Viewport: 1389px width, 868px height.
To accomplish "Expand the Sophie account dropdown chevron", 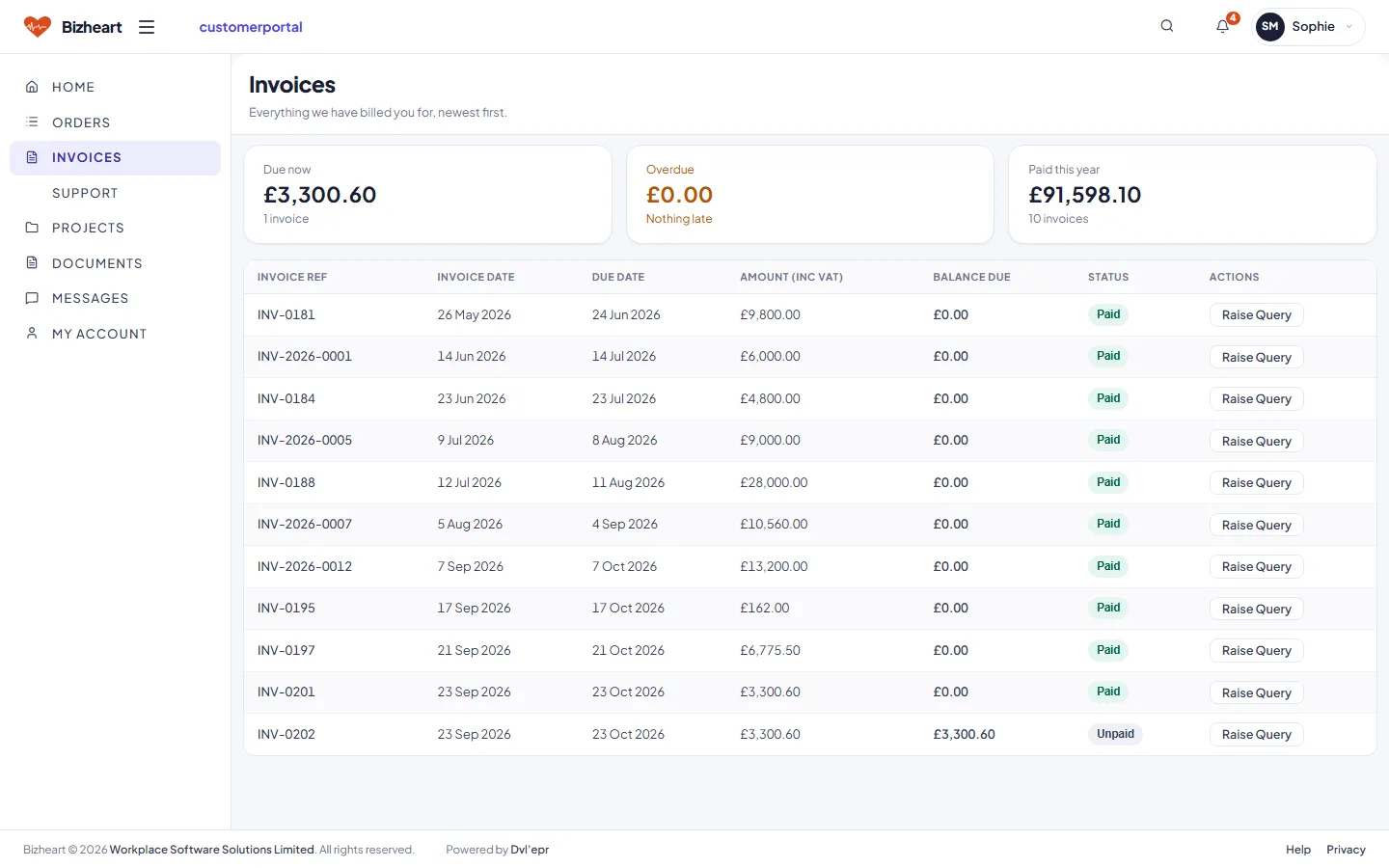I will pos(1348,27).
